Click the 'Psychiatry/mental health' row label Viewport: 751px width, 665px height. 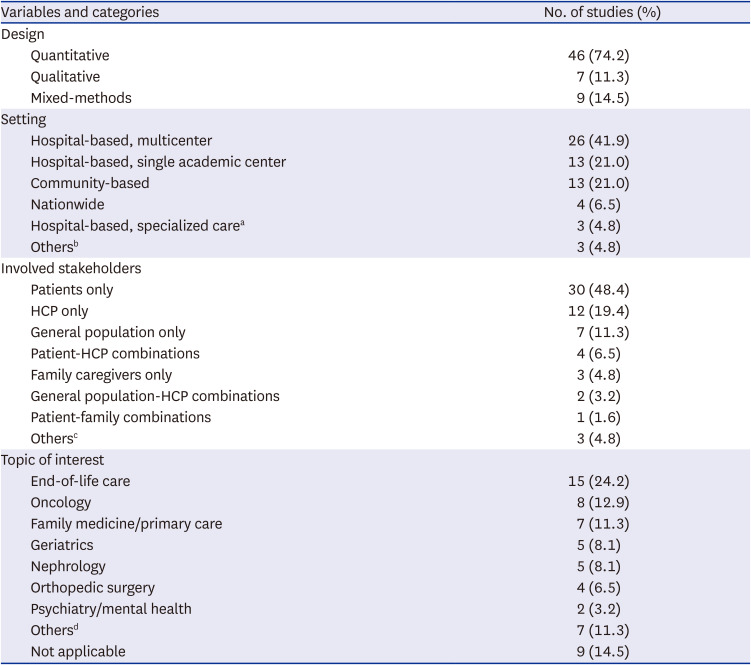pyautogui.click(x=110, y=609)
